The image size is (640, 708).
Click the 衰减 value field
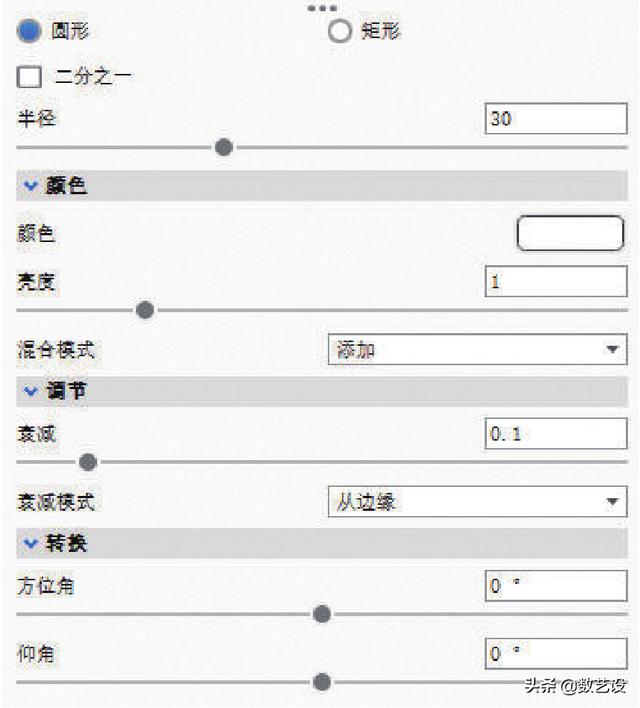point(556,433)
